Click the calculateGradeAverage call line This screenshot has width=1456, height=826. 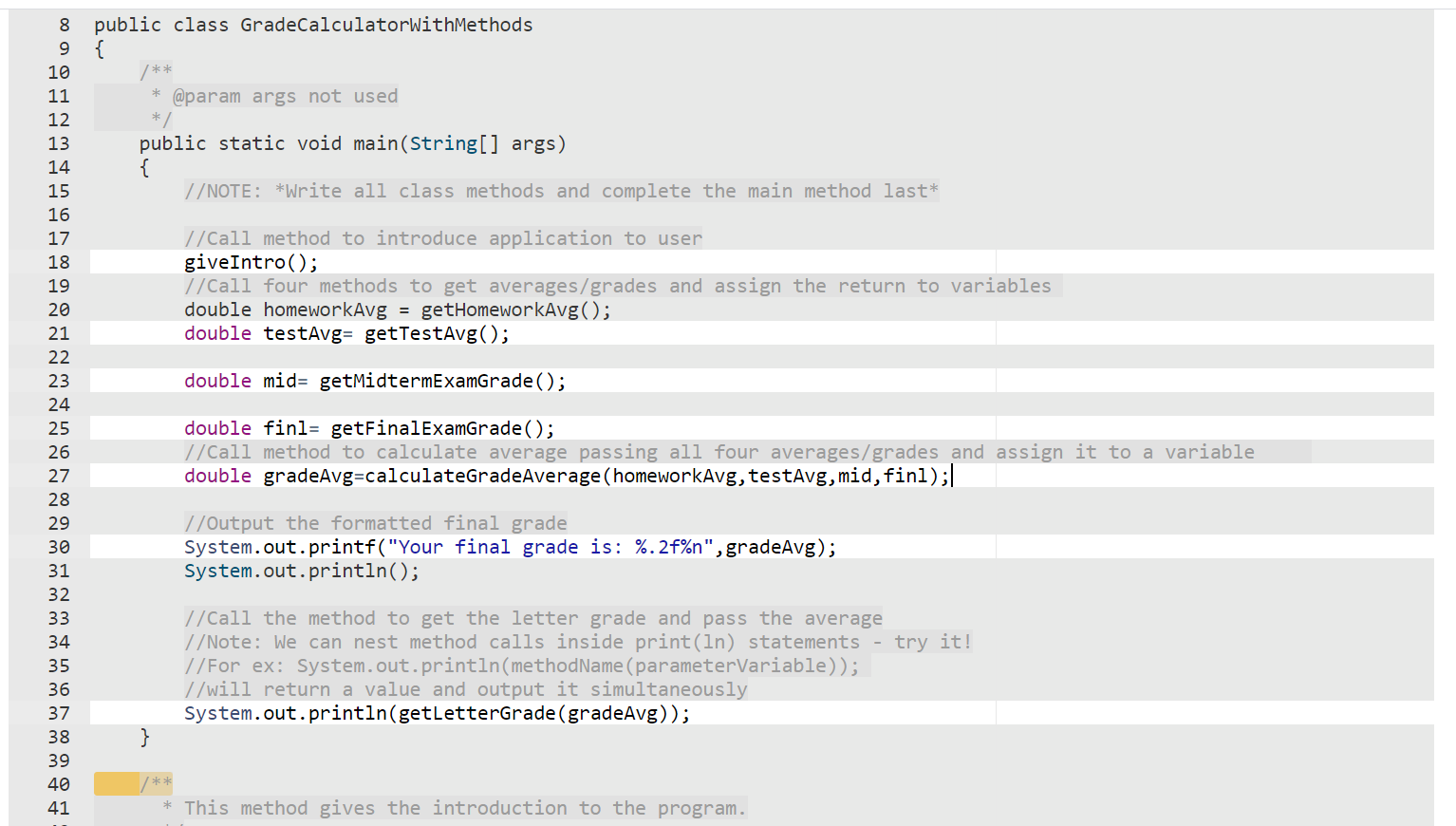tap(567, 476)
